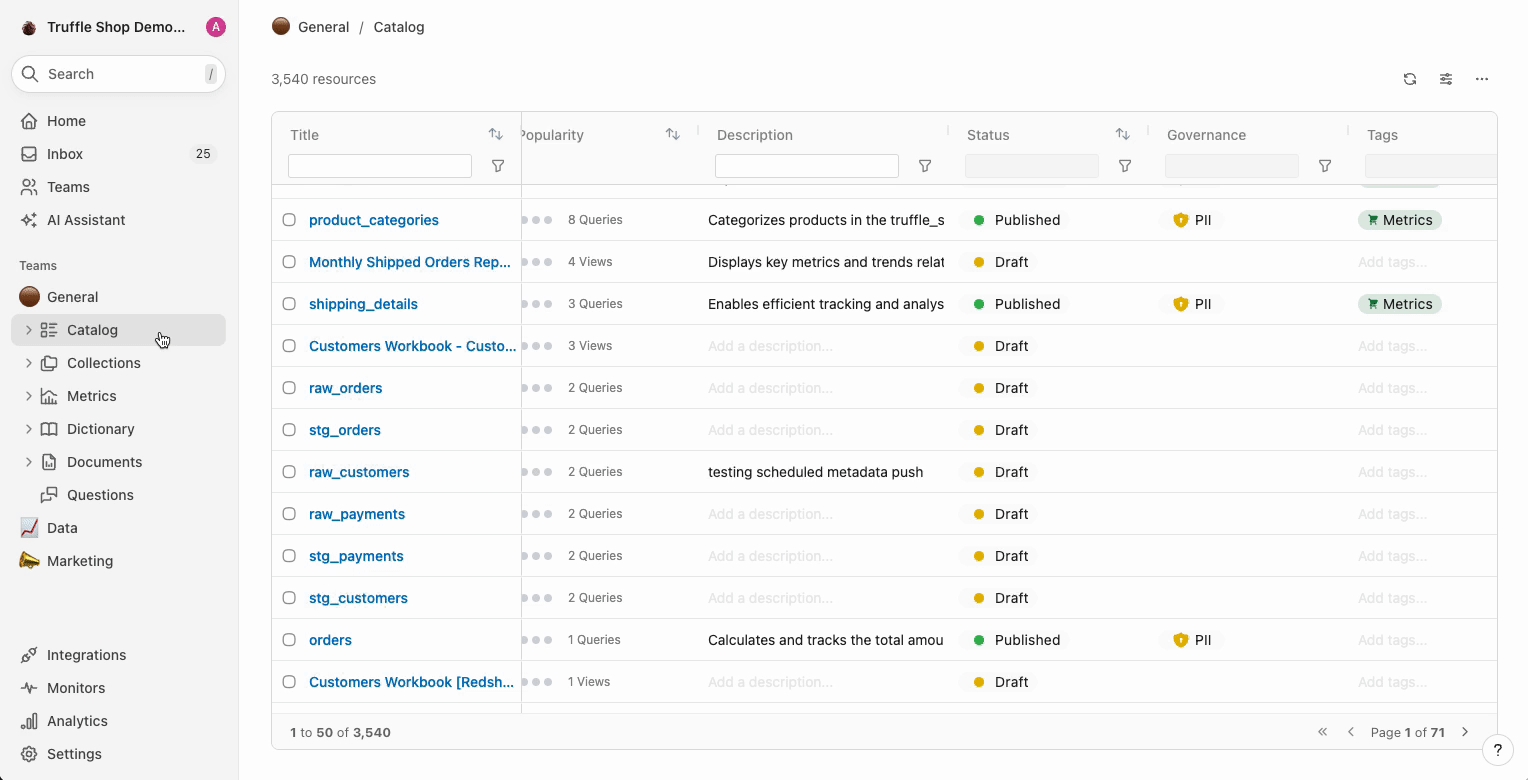The image size is (1528, 780).
Task: Navigate to Settings in sidebar
Action: tap(74, 754)
